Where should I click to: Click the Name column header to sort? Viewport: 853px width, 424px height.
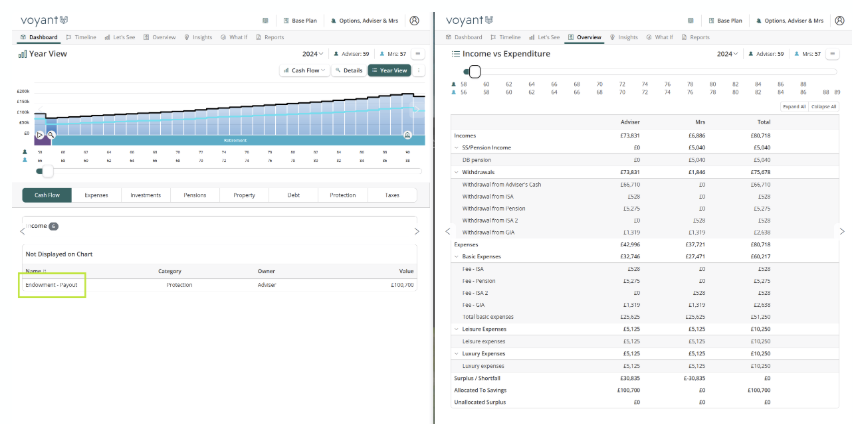(35, 271)
